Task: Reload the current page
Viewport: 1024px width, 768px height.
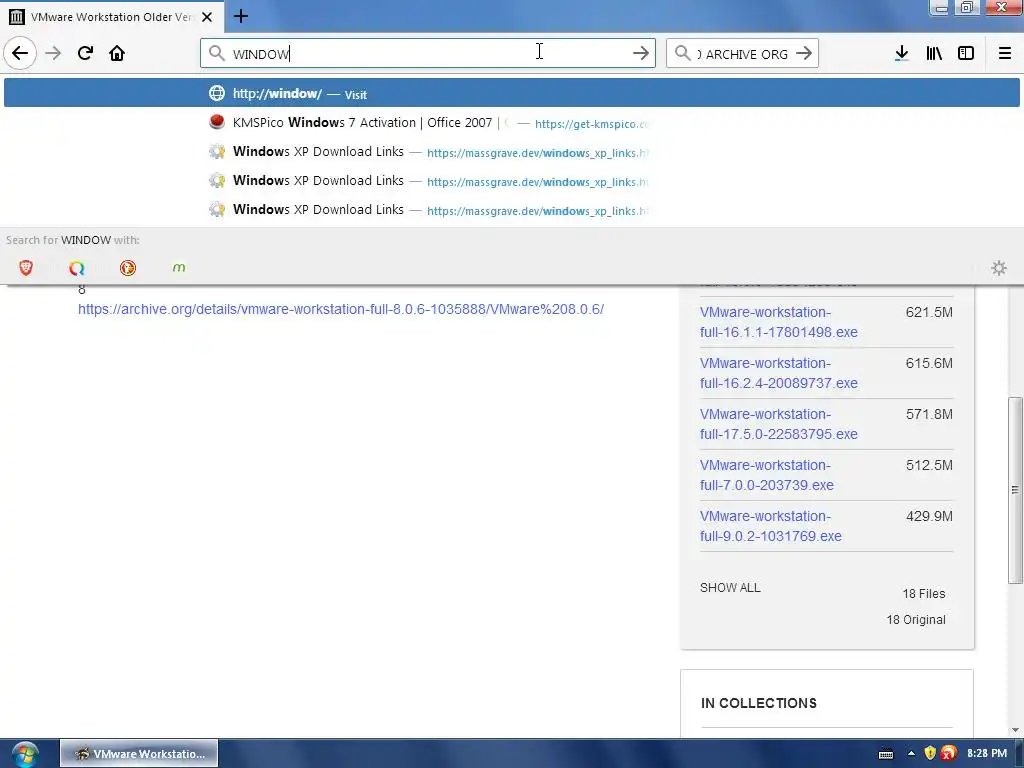Action: click(85, 53)
